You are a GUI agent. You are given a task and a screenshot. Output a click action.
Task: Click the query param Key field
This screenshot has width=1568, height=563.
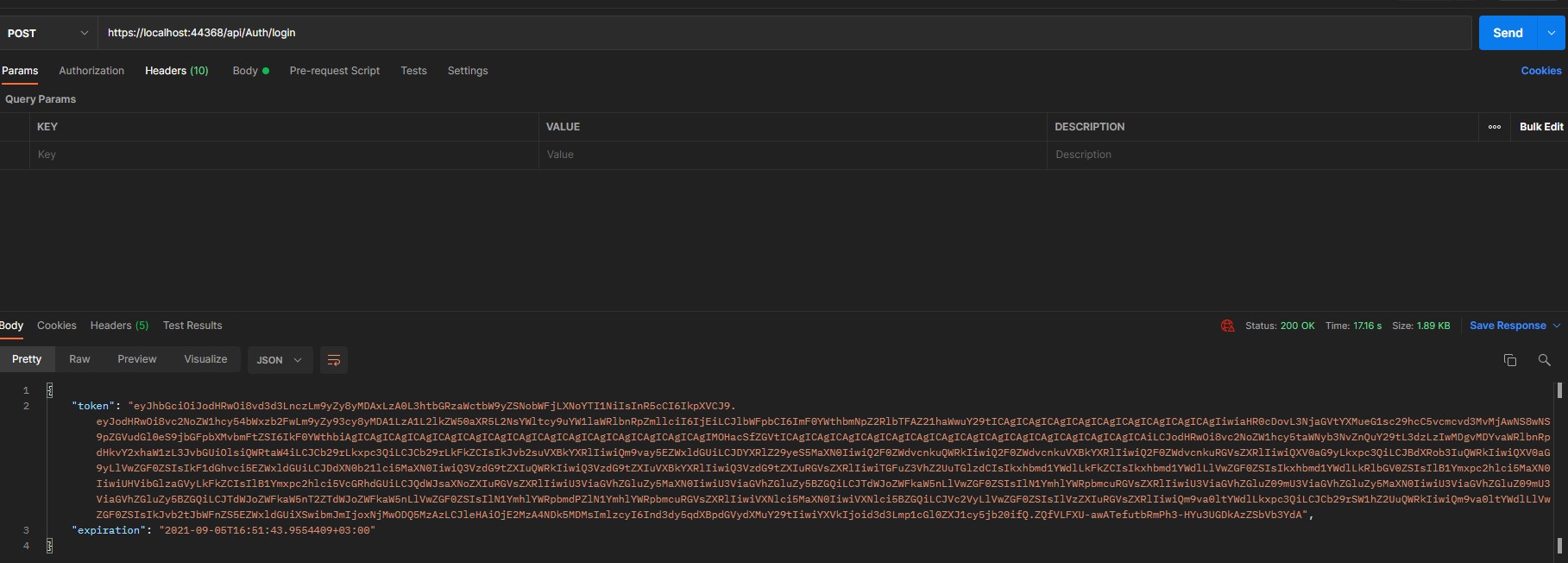(284, 155)
